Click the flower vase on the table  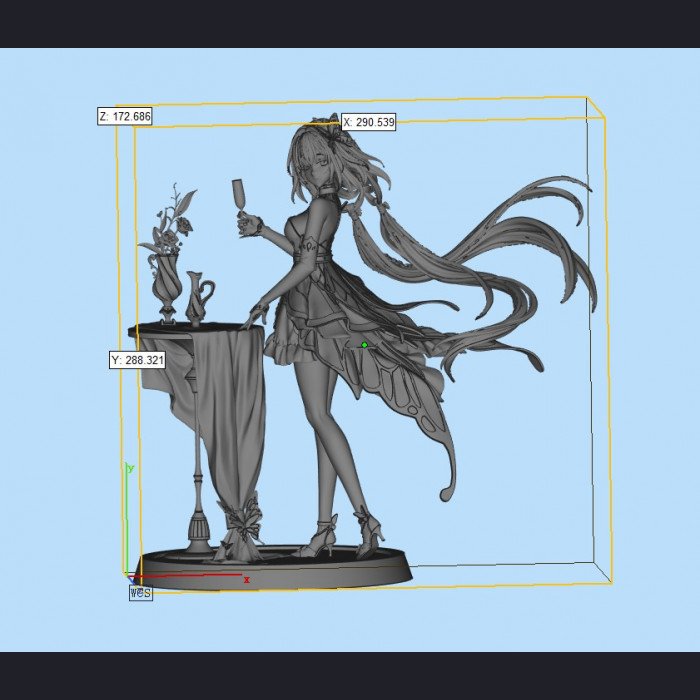tap(167, 254)
